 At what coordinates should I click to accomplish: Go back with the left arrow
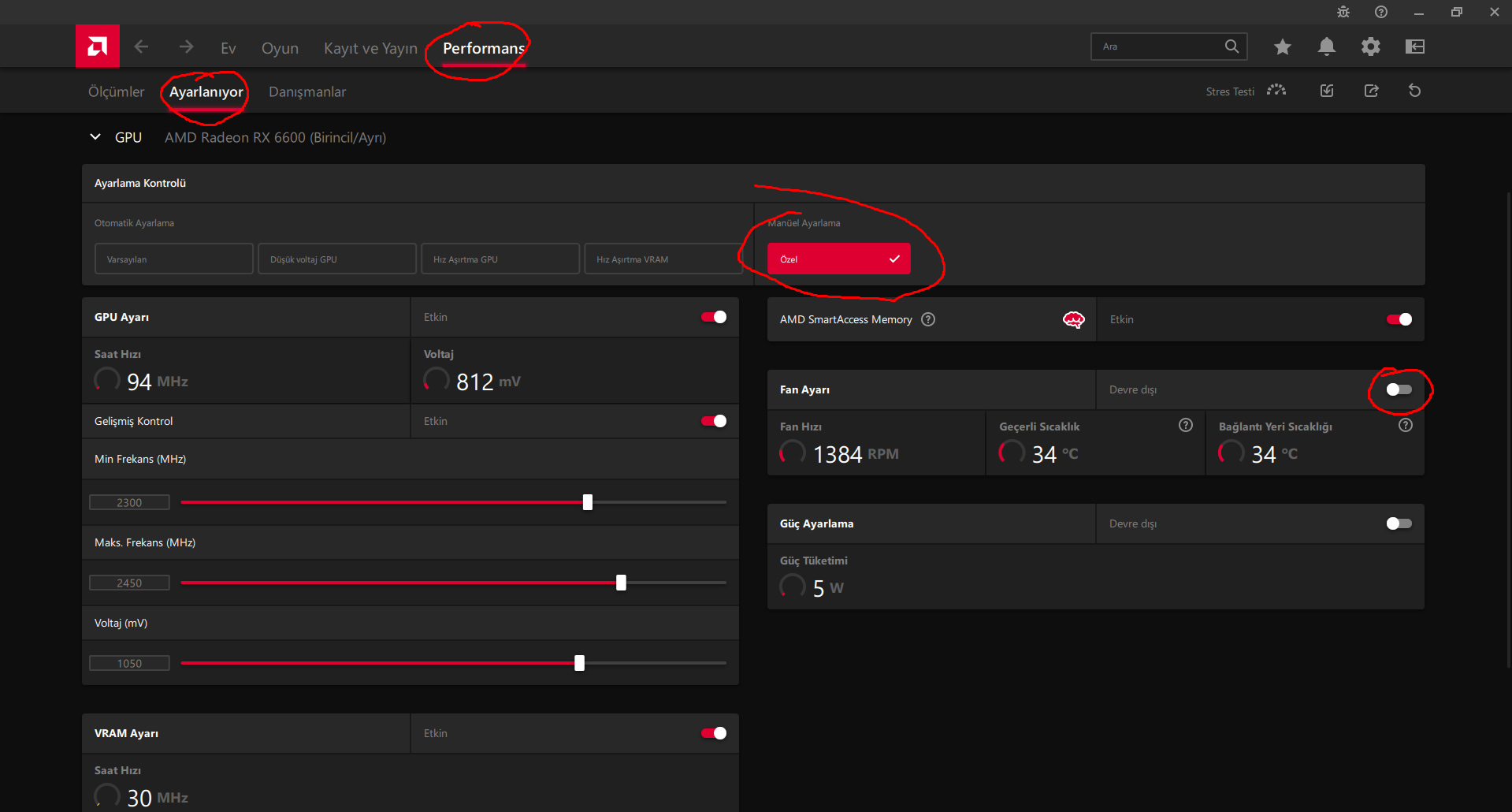(141, 47)
